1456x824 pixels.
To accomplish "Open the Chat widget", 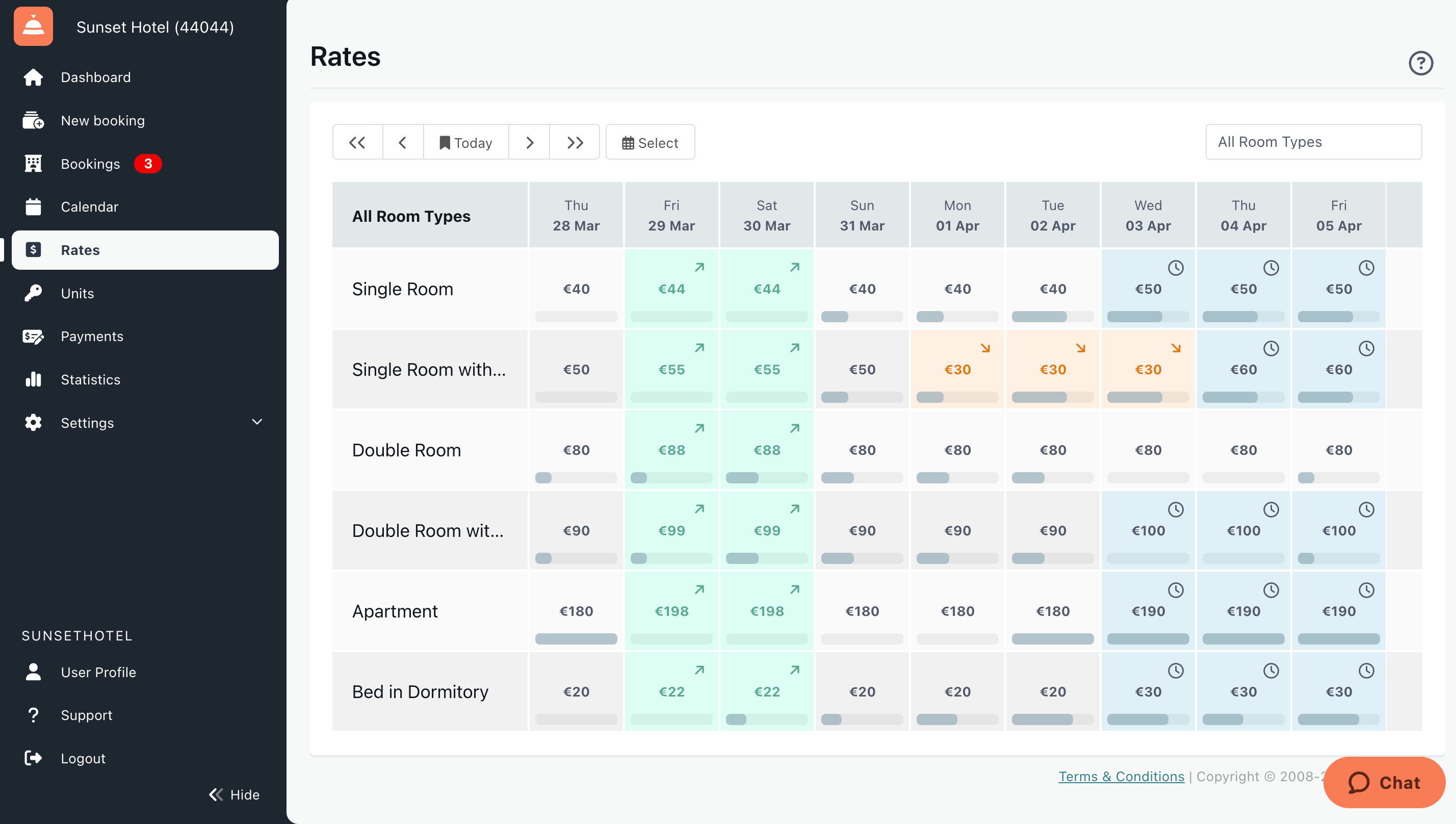I will tap(1384, 783).
